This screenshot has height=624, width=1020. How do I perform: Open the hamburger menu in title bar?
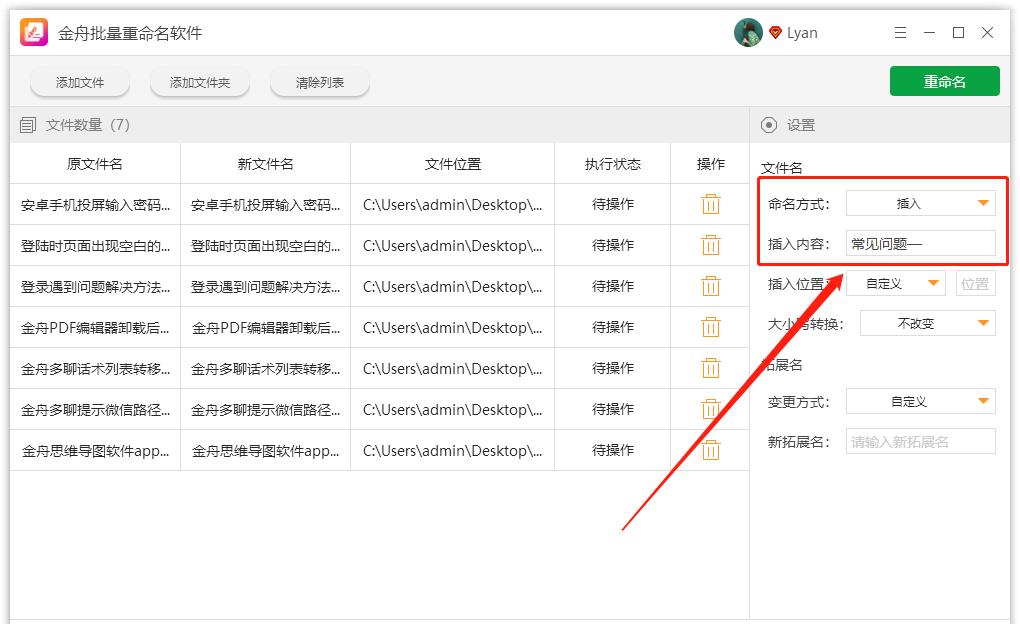pos(900,33)
